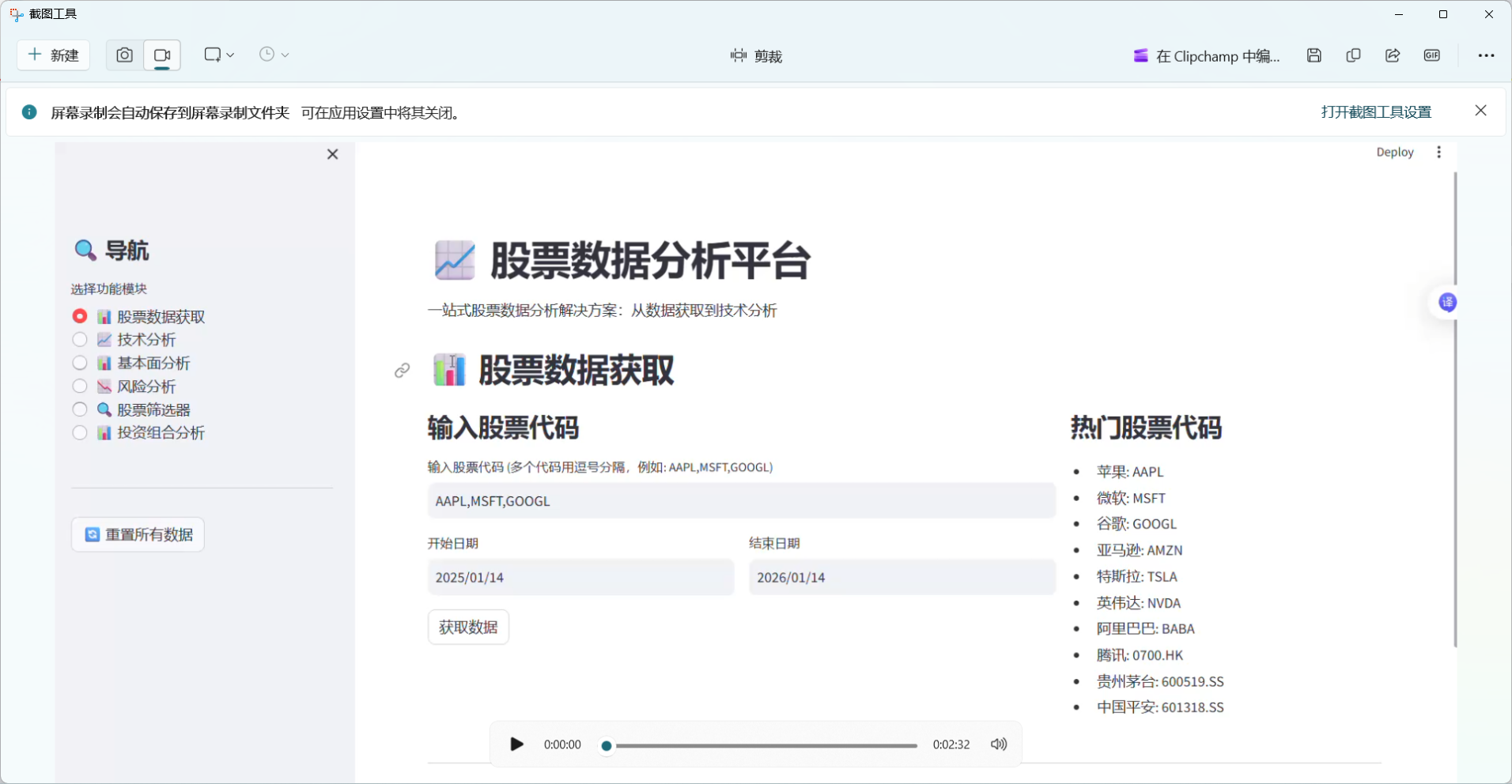Viewport: 1512px width, 784px height.
Task: Click the 剪裁 trim icon
Action: tap(737, 55)
